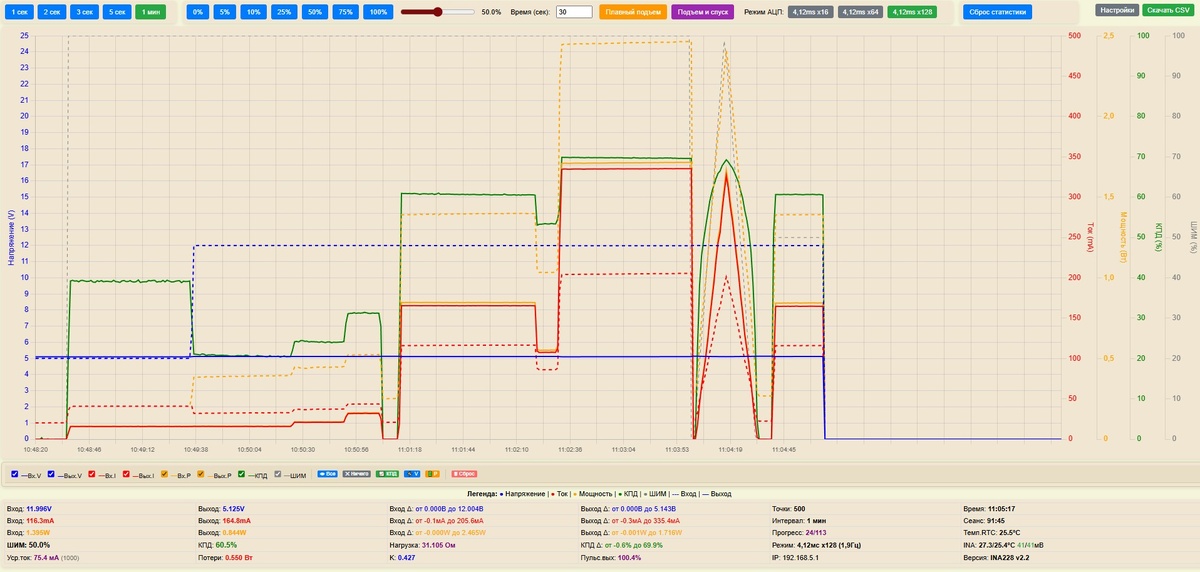
Task: Set PWM to 100%
Action: click(x=377, y=12)
